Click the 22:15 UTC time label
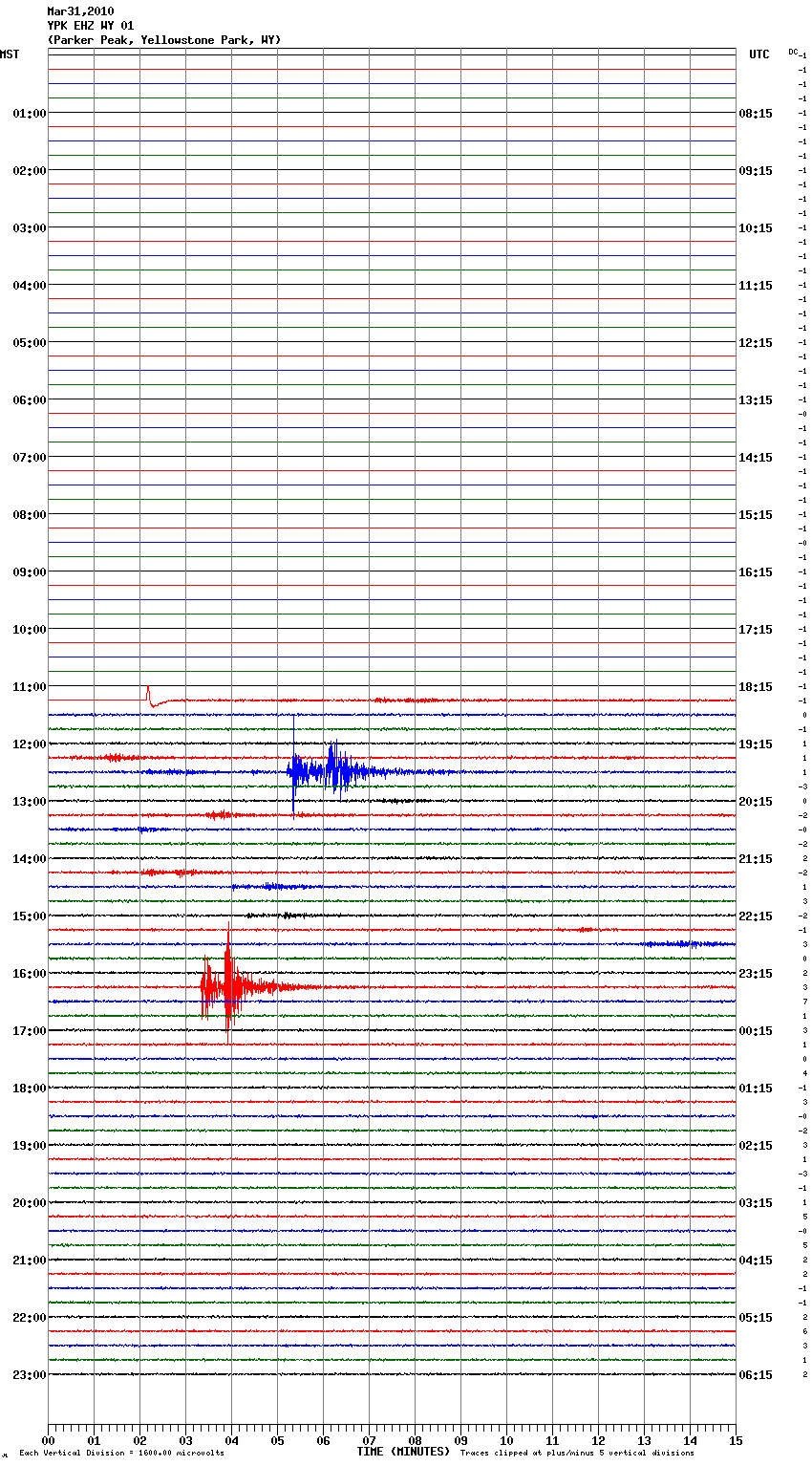 click(x=756, y=916)
